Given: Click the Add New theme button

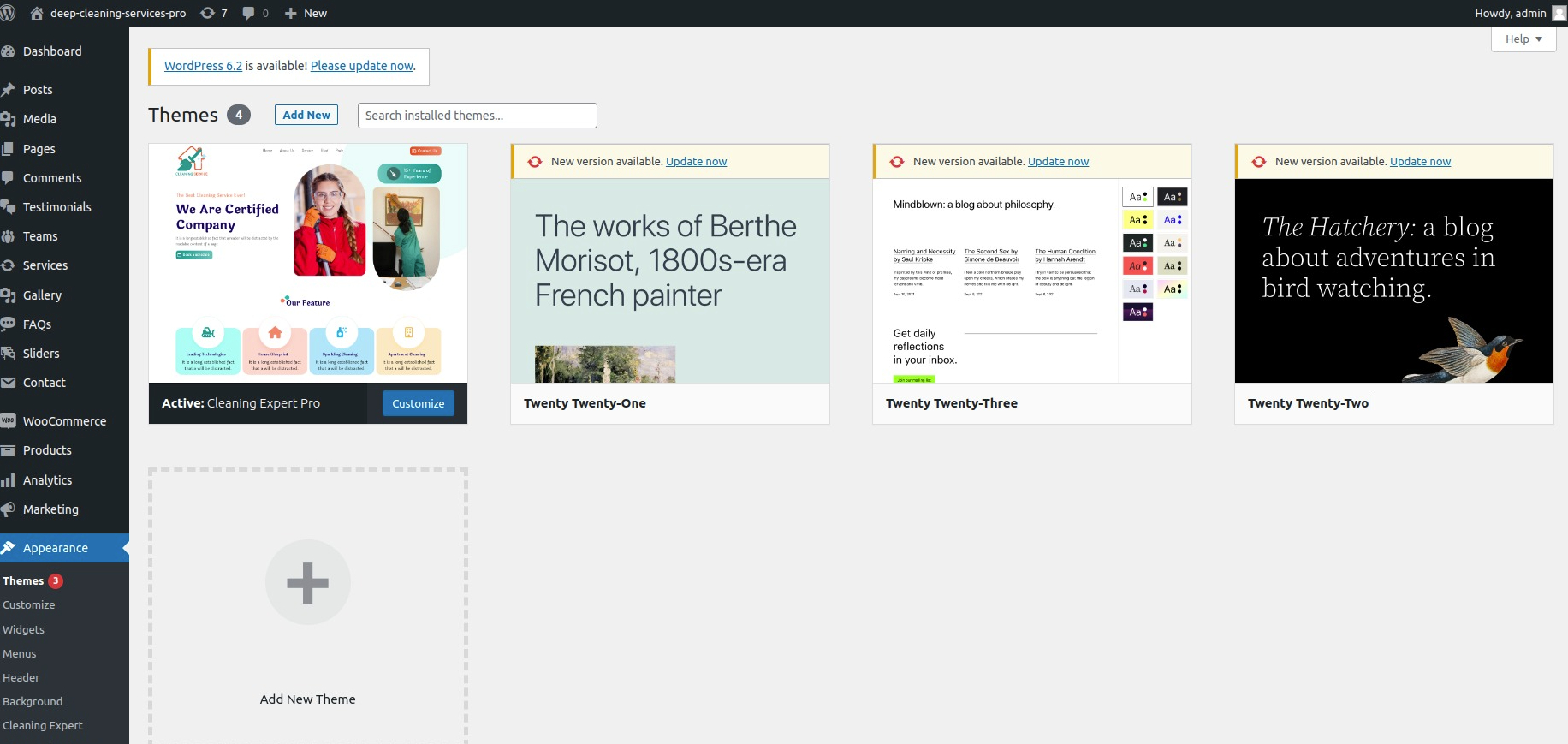Looking at the screenshot, I should point(306,115).
